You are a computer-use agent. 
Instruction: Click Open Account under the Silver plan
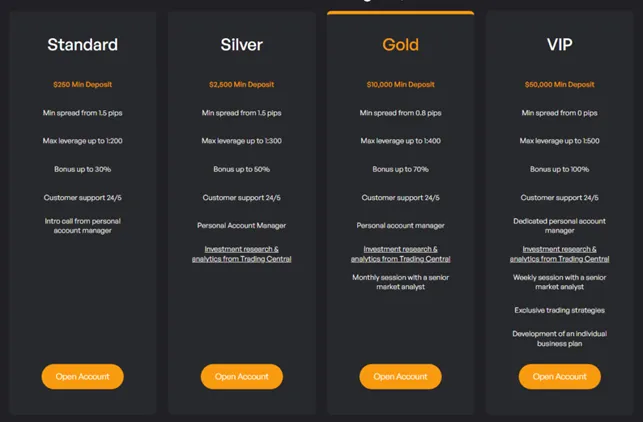[x=241, y=376]
